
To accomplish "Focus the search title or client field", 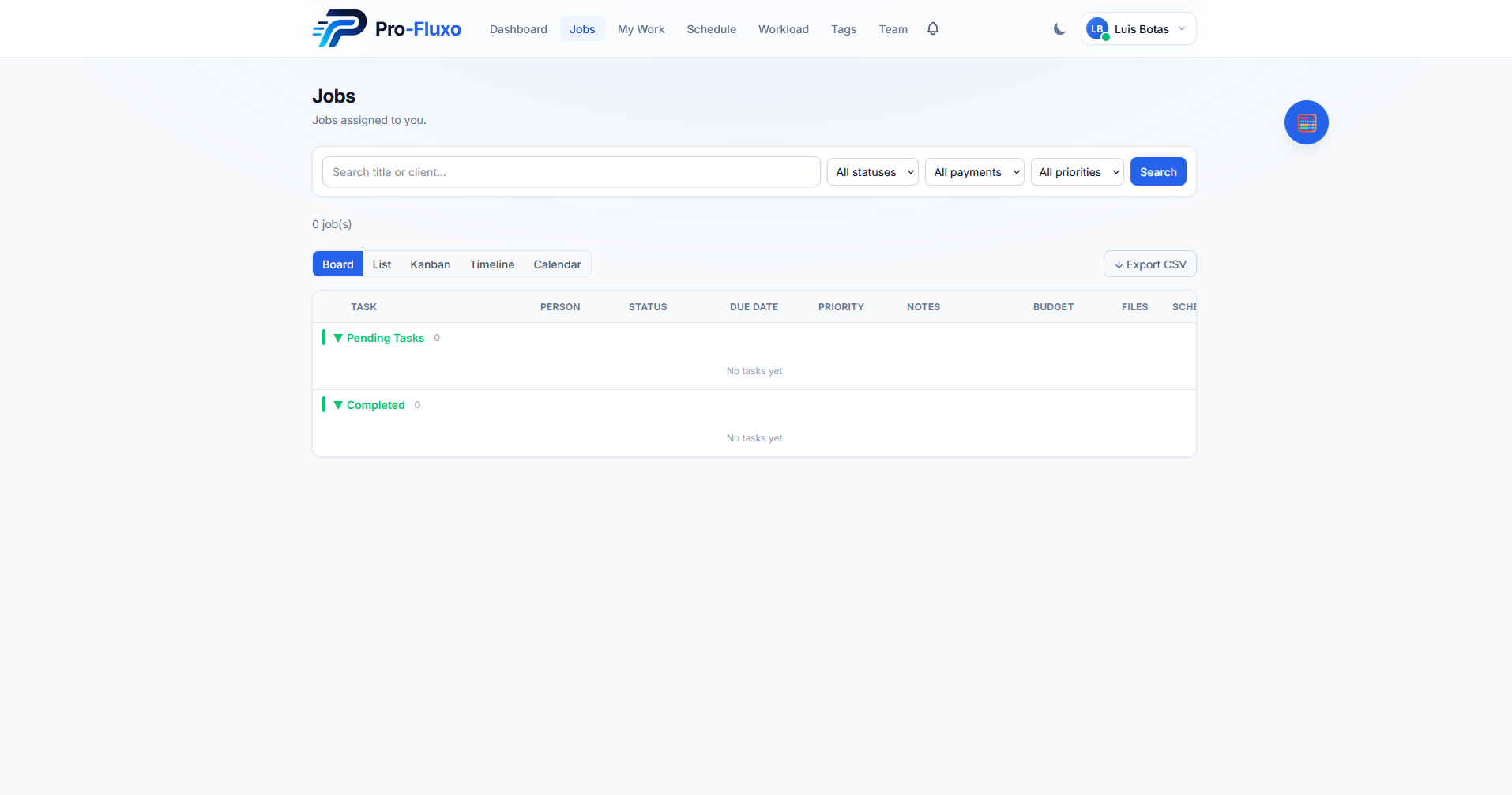I will point(571,171).
